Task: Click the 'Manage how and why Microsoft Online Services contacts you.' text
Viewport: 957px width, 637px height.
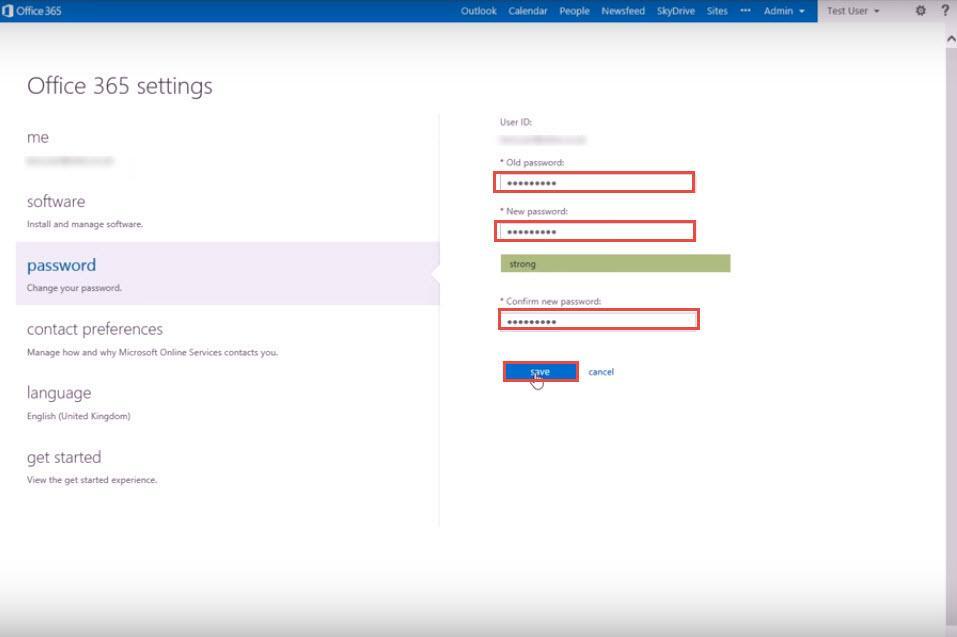Action: (152, 353)
